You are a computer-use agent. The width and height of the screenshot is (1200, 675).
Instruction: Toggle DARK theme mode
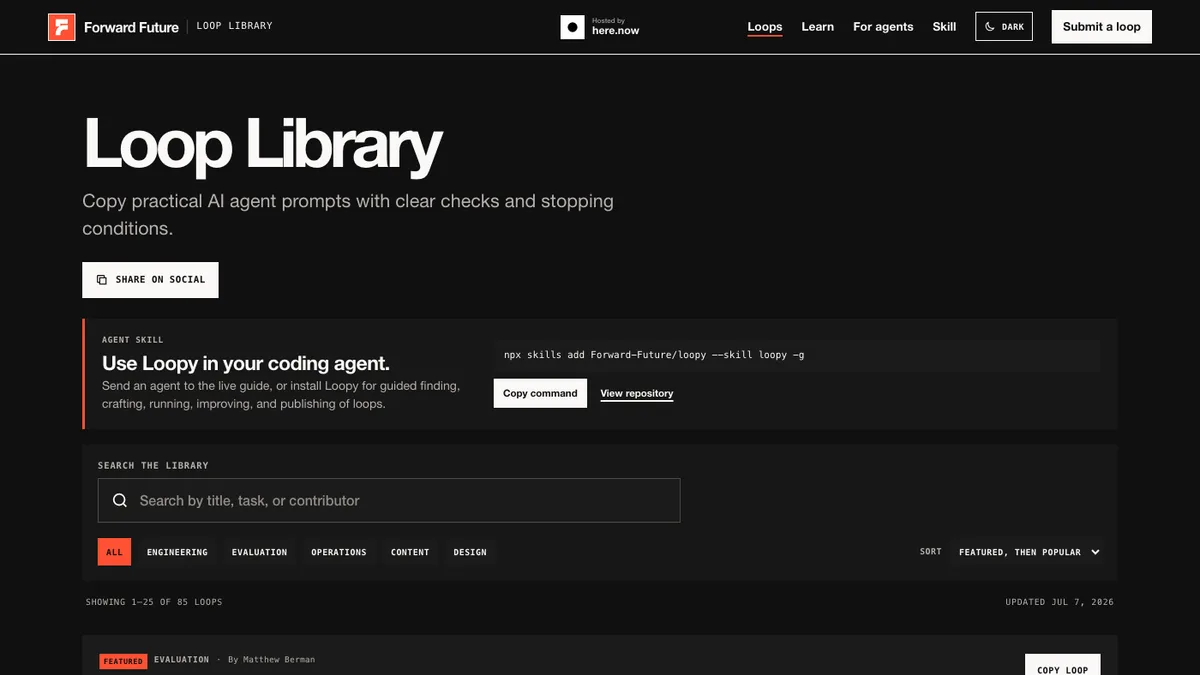(1004, 27)
